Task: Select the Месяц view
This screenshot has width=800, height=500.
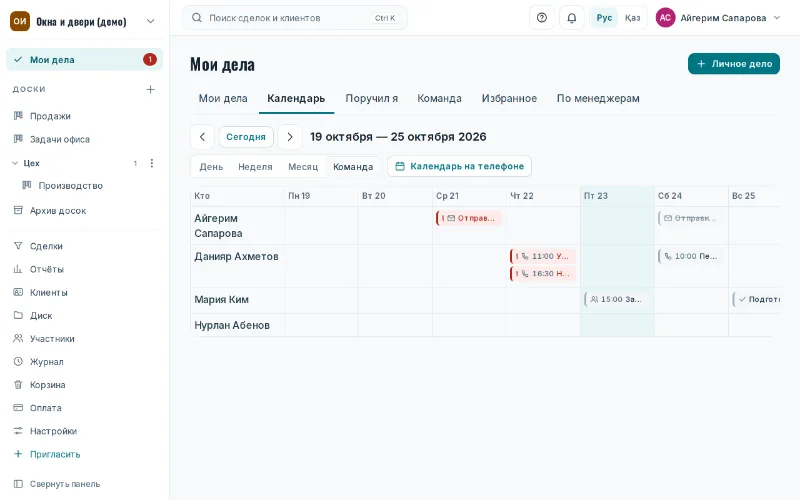Action: (303, 167)
